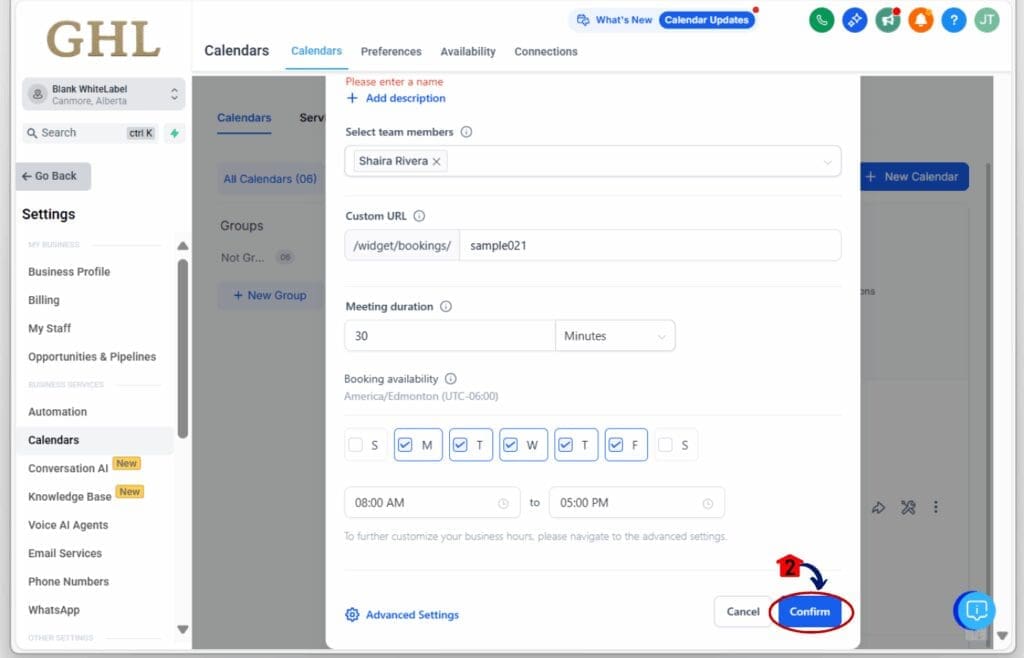The image size is (1024, 658).
Task: Open Opportunities & Pipelines settings
Action: (92, 356)
